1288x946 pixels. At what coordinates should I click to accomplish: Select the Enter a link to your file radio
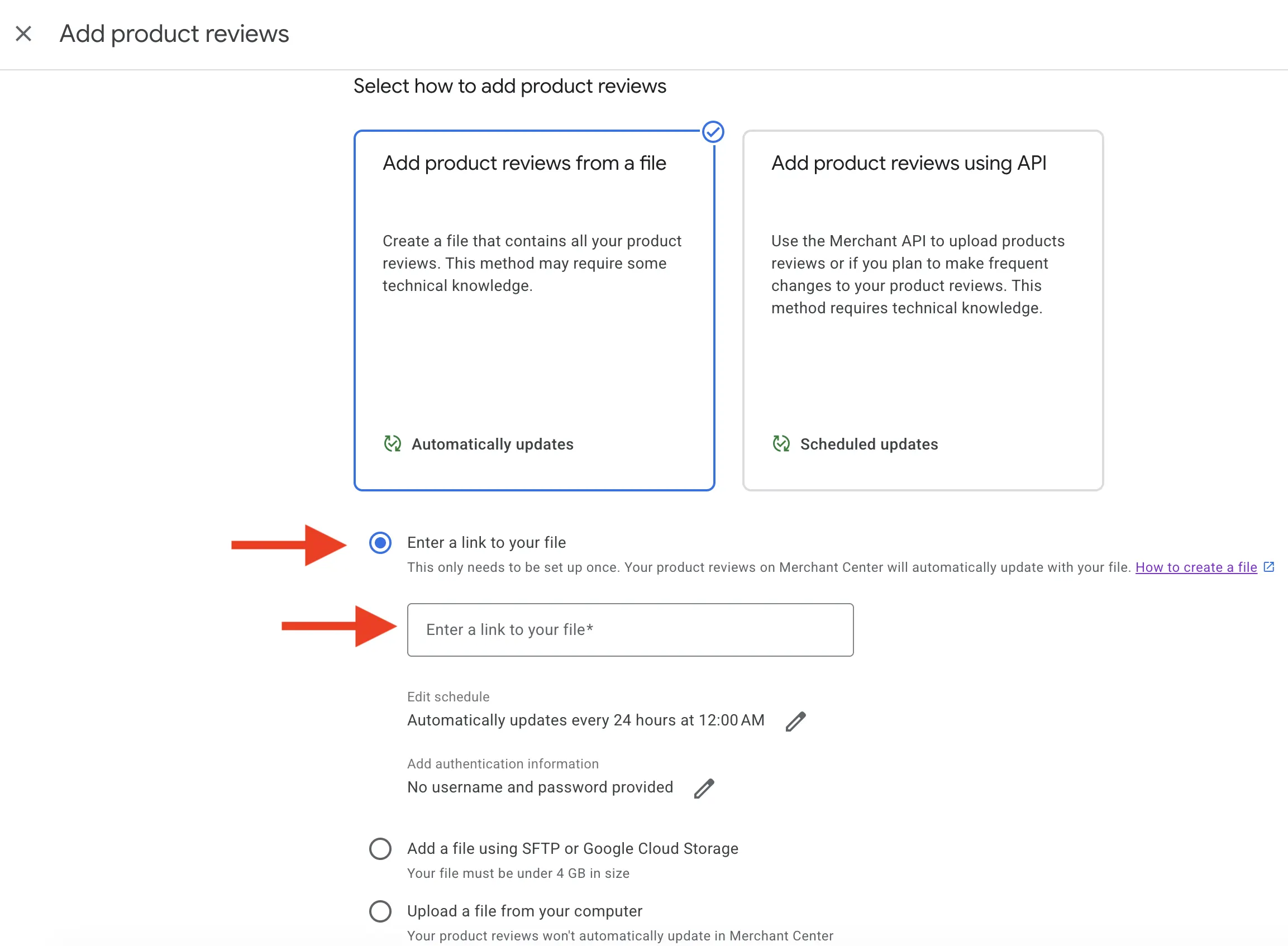tap(380, 543)
